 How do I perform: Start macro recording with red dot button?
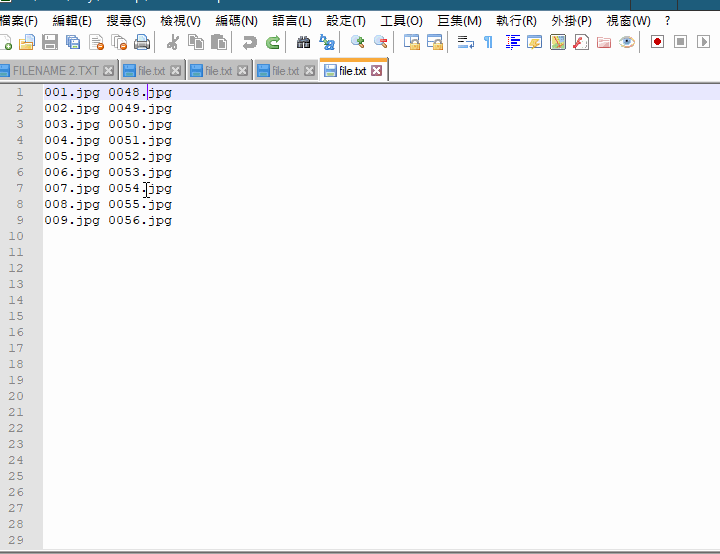[657, 42]
